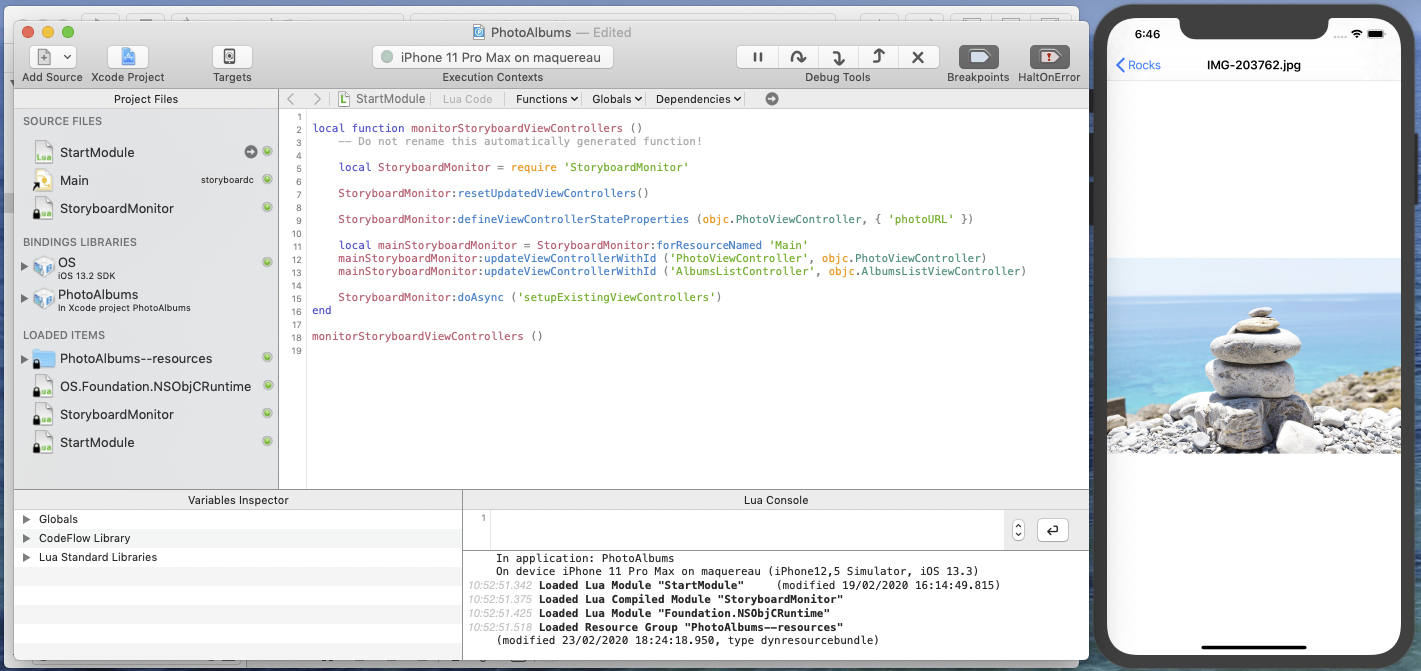Image resolution: width=1421 pixels, height=671 pixels.
Task: Tap the Rocks back button in simulator
Action: [x=1138, y=65]
